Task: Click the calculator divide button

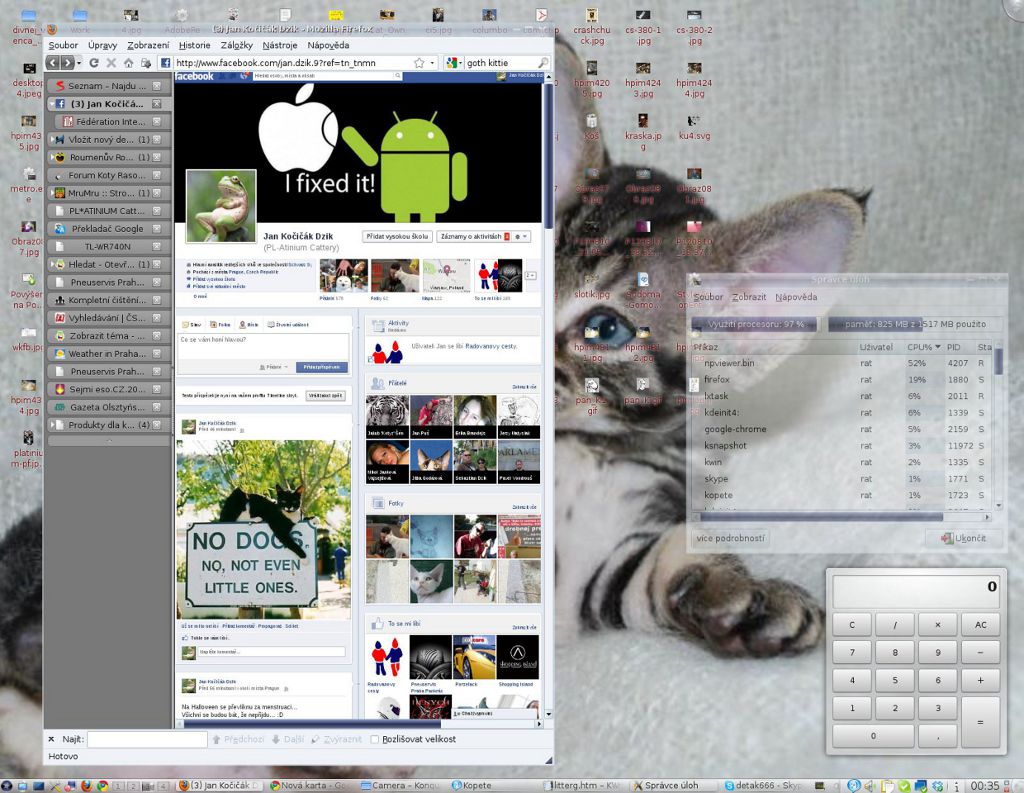Action: click(x=895, y=624)
